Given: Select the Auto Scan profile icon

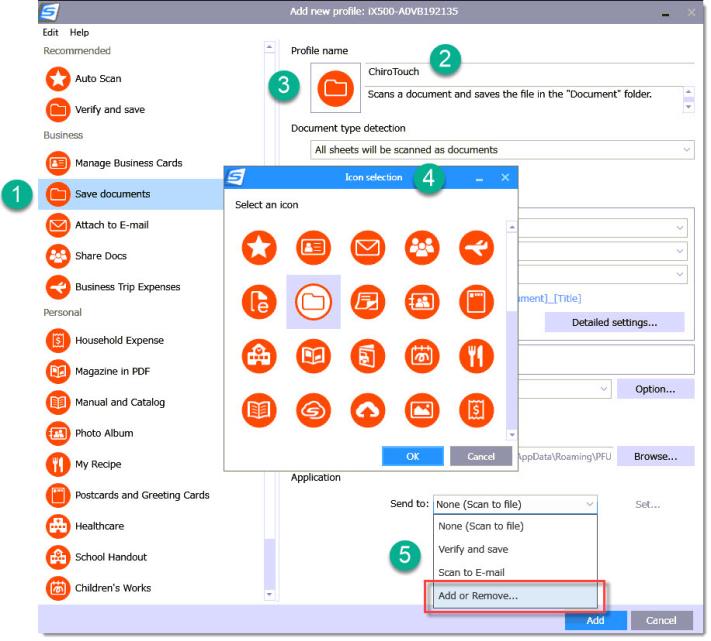Looking at the screenshot, I should (58, 78).
